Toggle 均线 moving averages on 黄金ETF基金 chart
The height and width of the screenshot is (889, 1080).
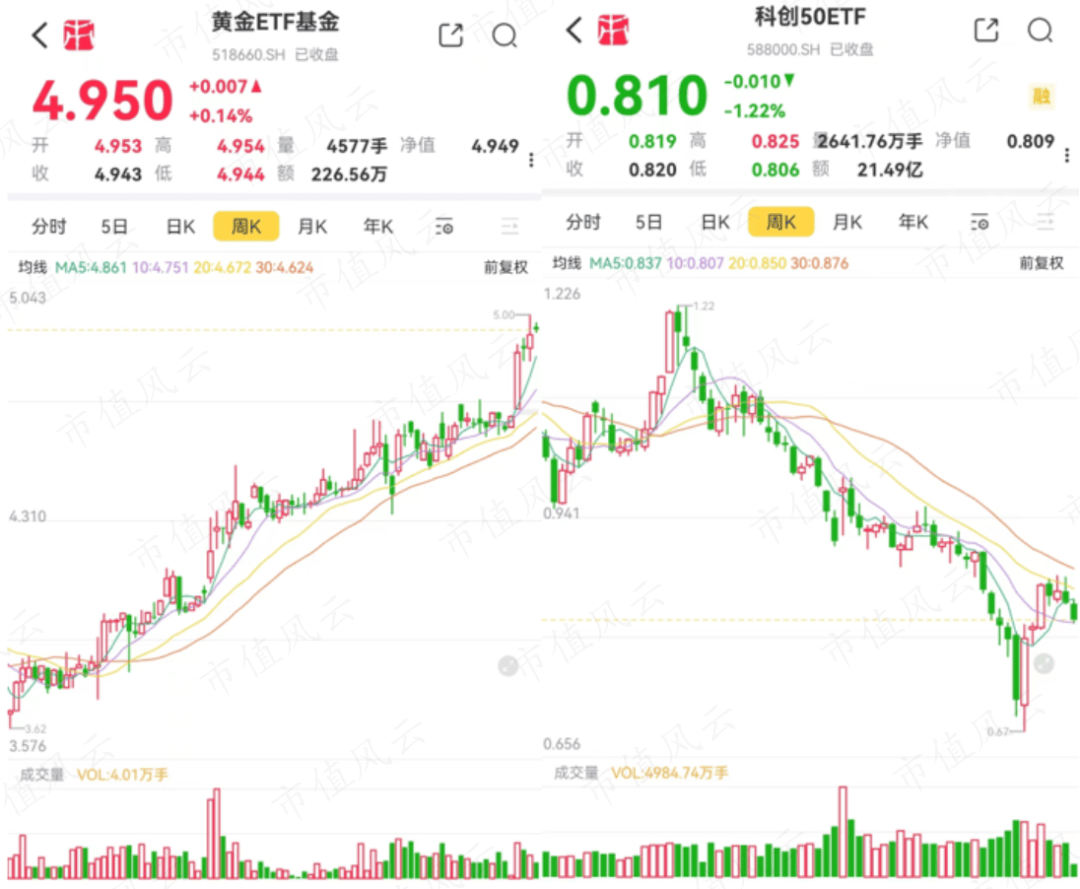point(33,267)
